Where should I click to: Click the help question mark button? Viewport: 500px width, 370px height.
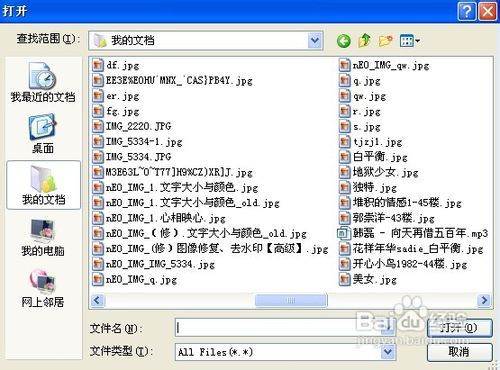pyautogui.click(x=467, y=12)
